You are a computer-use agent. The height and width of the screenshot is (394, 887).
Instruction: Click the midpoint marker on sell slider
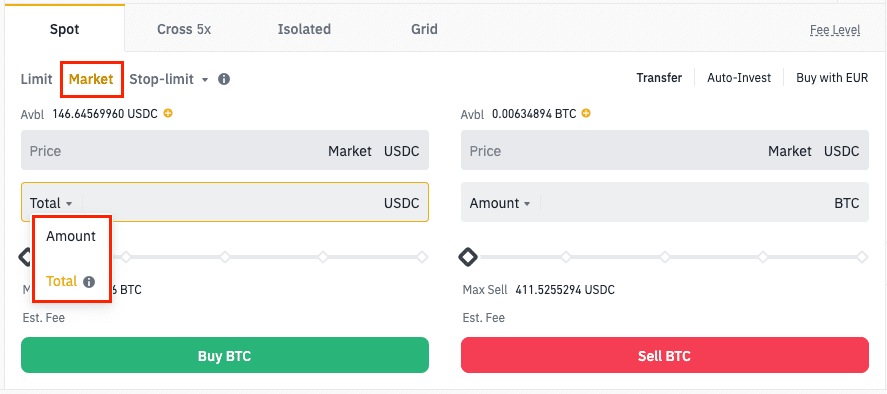(x=665, y=257)
